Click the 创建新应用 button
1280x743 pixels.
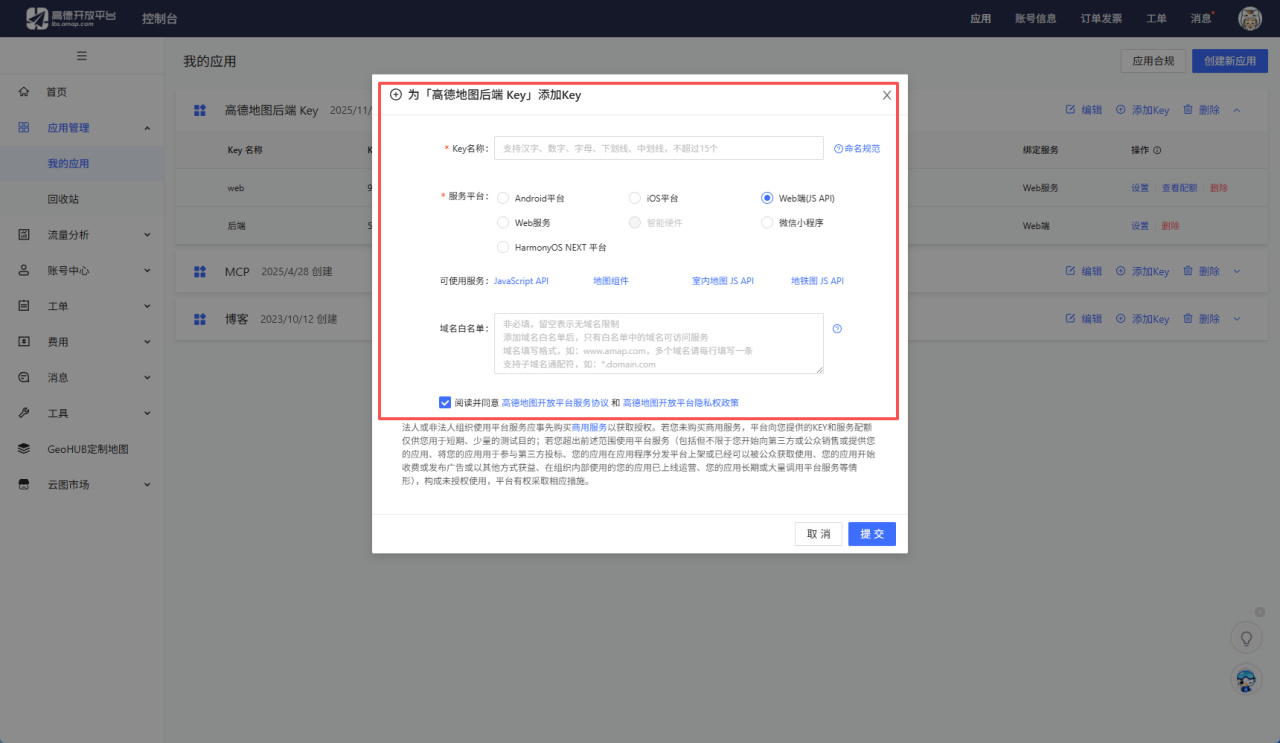pos(1230,61)
